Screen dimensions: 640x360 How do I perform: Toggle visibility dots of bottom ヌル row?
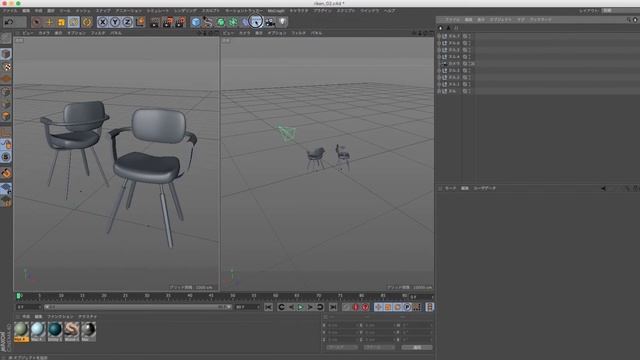click(469, 91)
